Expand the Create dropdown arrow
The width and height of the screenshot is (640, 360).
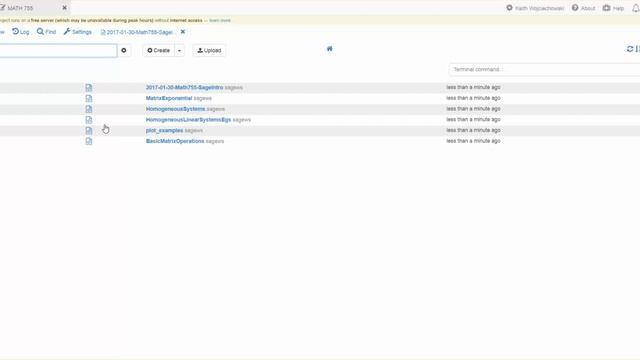click(179, 51)
